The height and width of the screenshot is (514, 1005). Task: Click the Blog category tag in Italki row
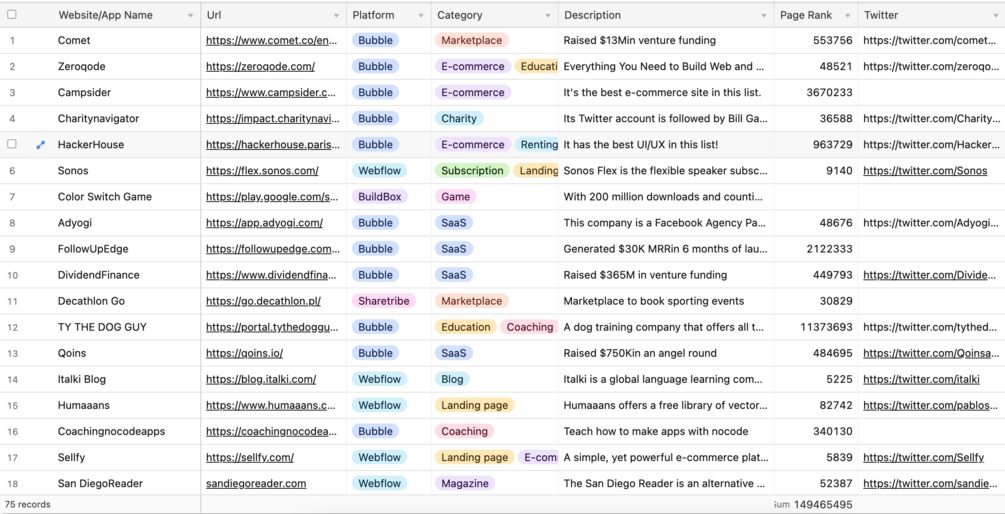452,379
